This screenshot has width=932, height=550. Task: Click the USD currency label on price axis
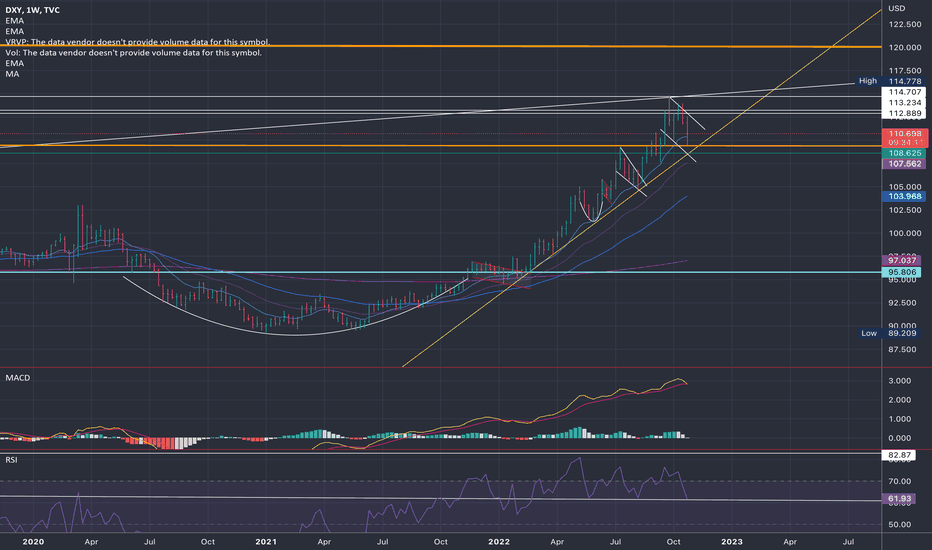[x=896, y=8]
